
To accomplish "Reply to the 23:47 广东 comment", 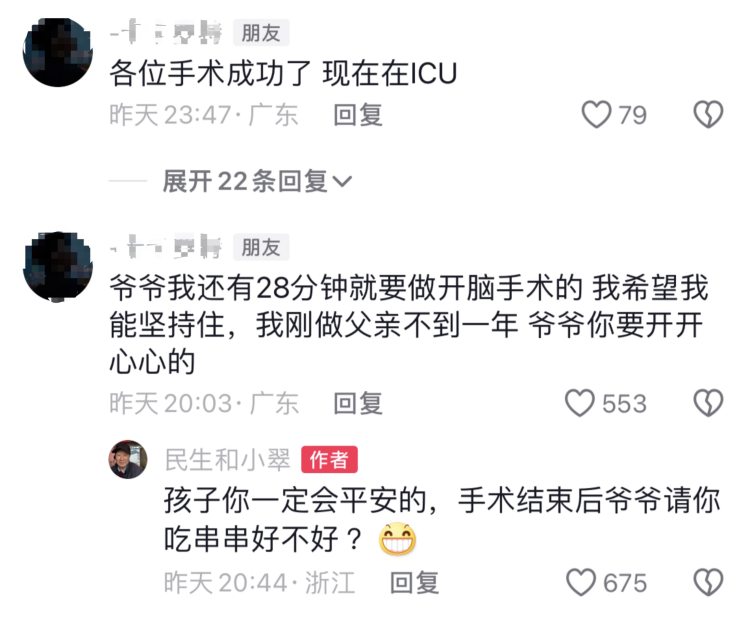I will point(358,115).
